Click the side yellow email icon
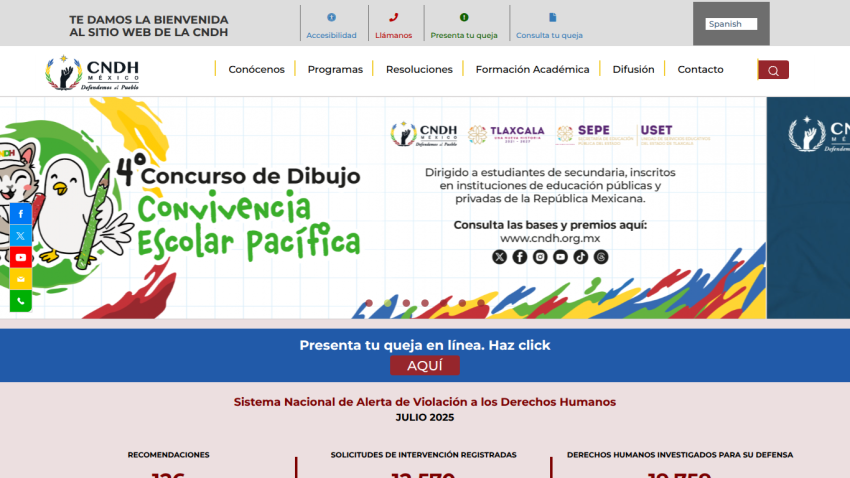Screen dimensions: 850x478 click(x=21, y=279)
